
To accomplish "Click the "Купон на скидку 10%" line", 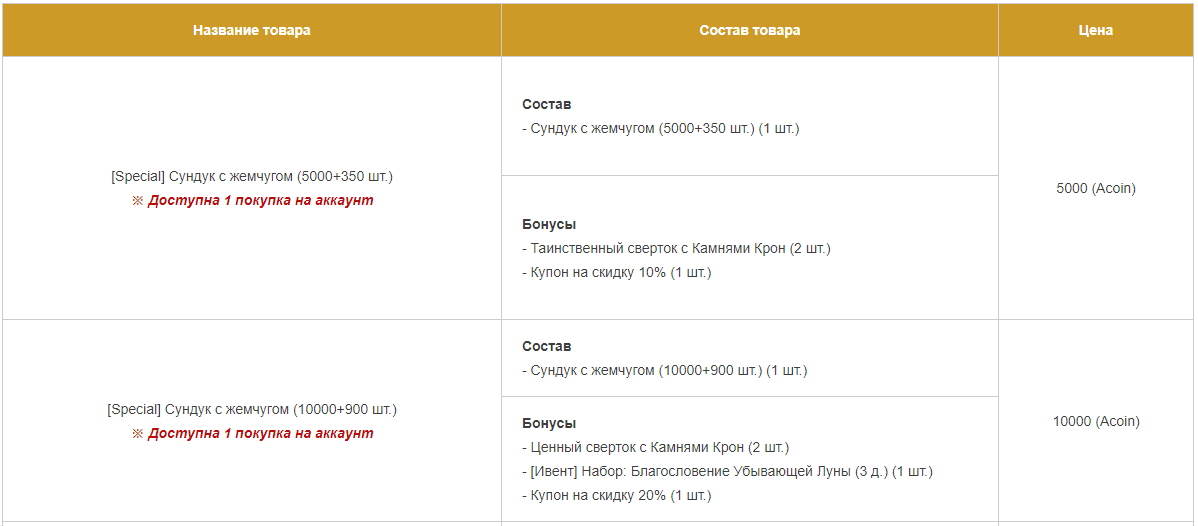I will 617,272.
